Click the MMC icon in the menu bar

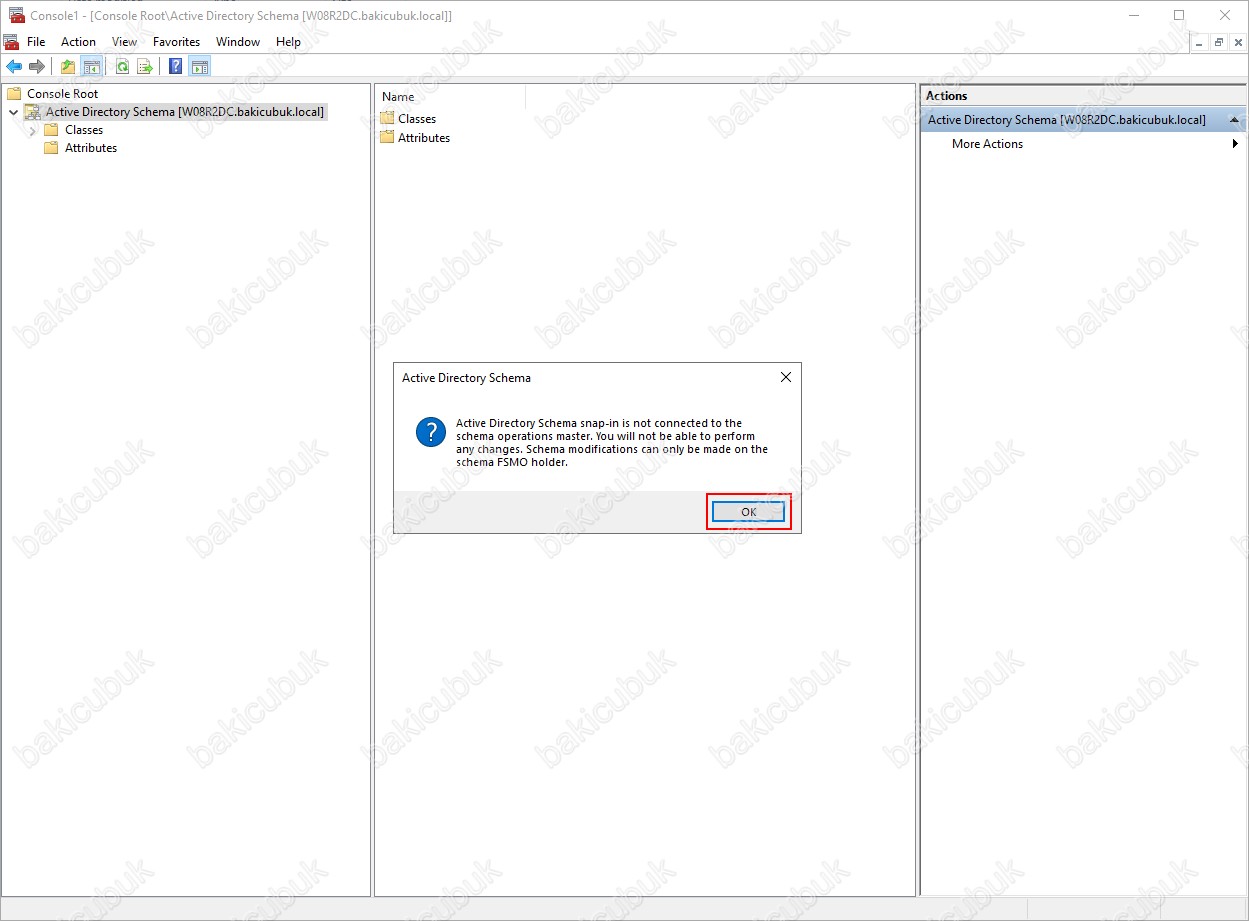coord(11,42)
